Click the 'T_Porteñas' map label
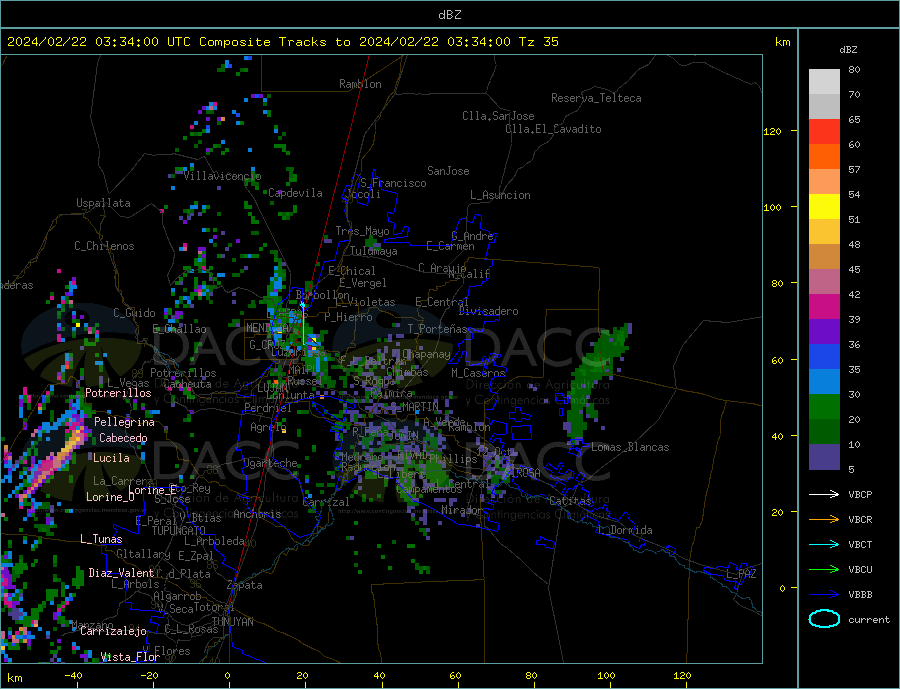 pyautogui.click(x=437, y=329)
